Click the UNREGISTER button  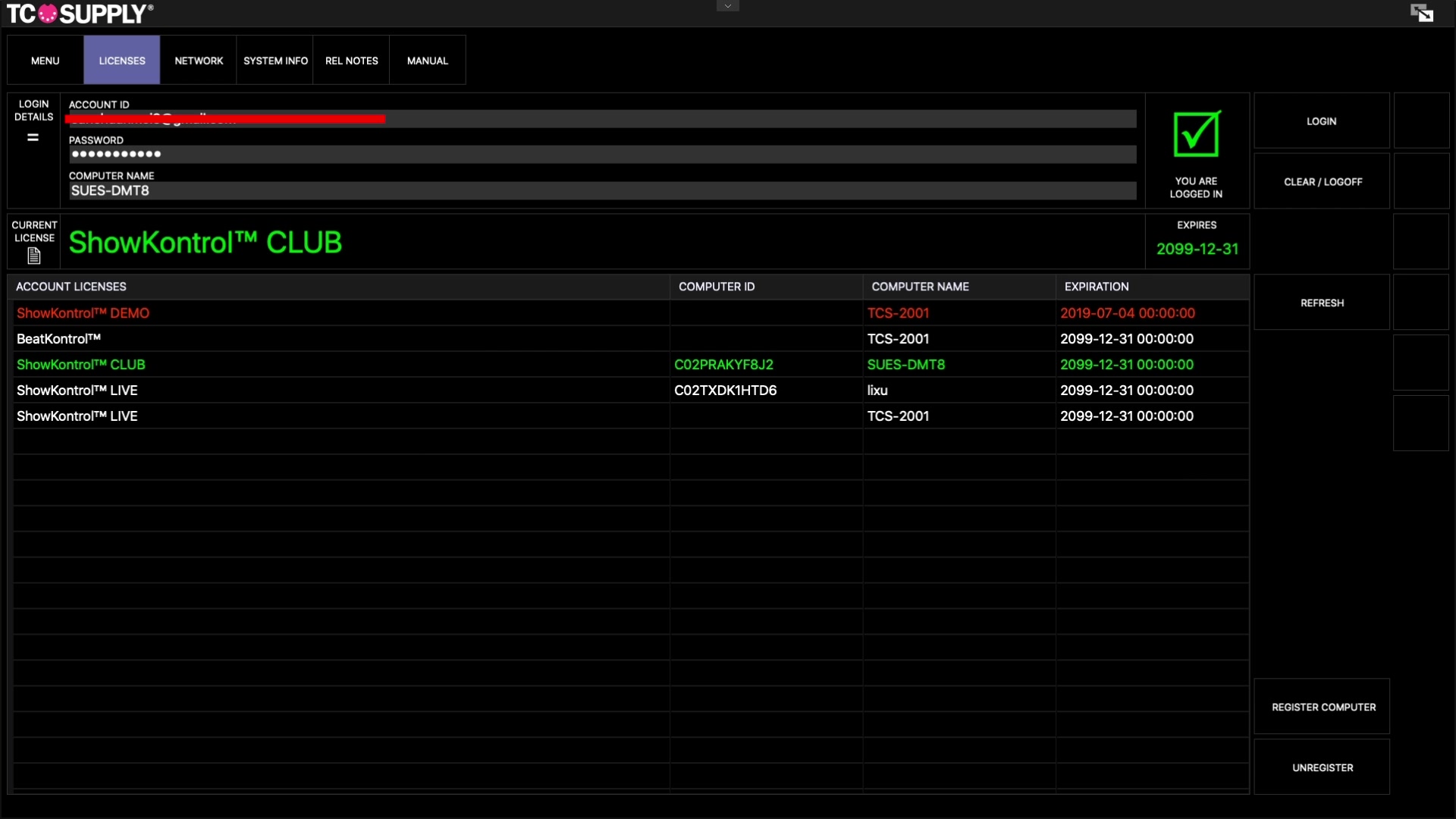[x=1322, y=767]
